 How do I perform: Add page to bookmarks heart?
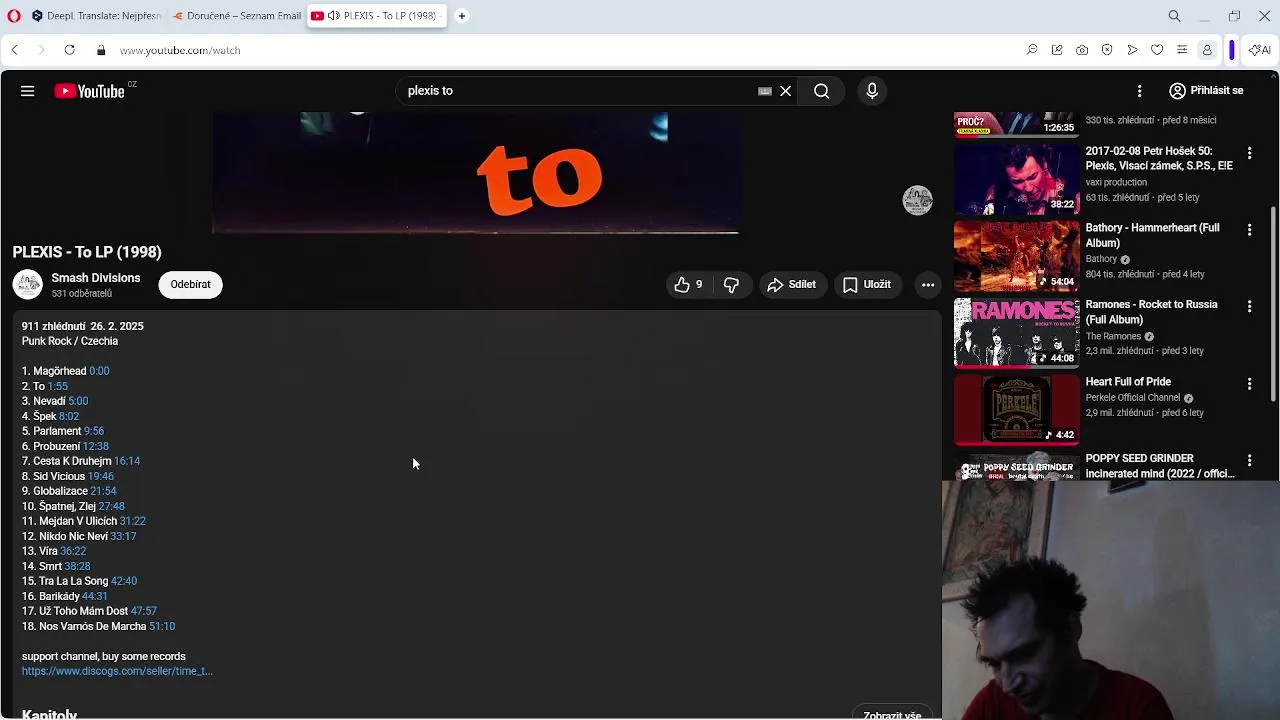pyautogui.click(x=1157, y=50)
